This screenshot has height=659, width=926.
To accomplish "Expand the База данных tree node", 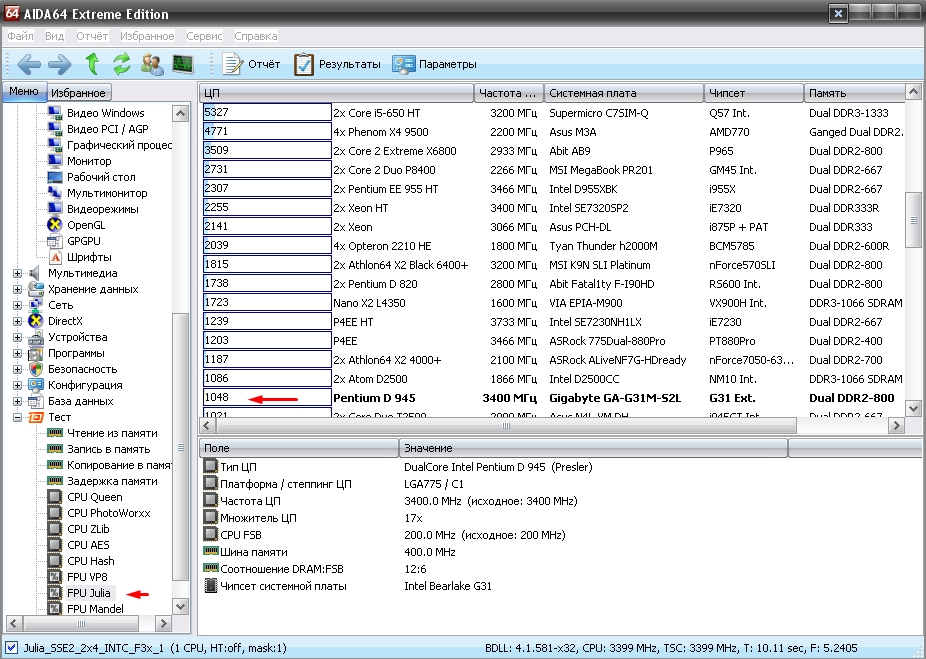I will point(17,401).
